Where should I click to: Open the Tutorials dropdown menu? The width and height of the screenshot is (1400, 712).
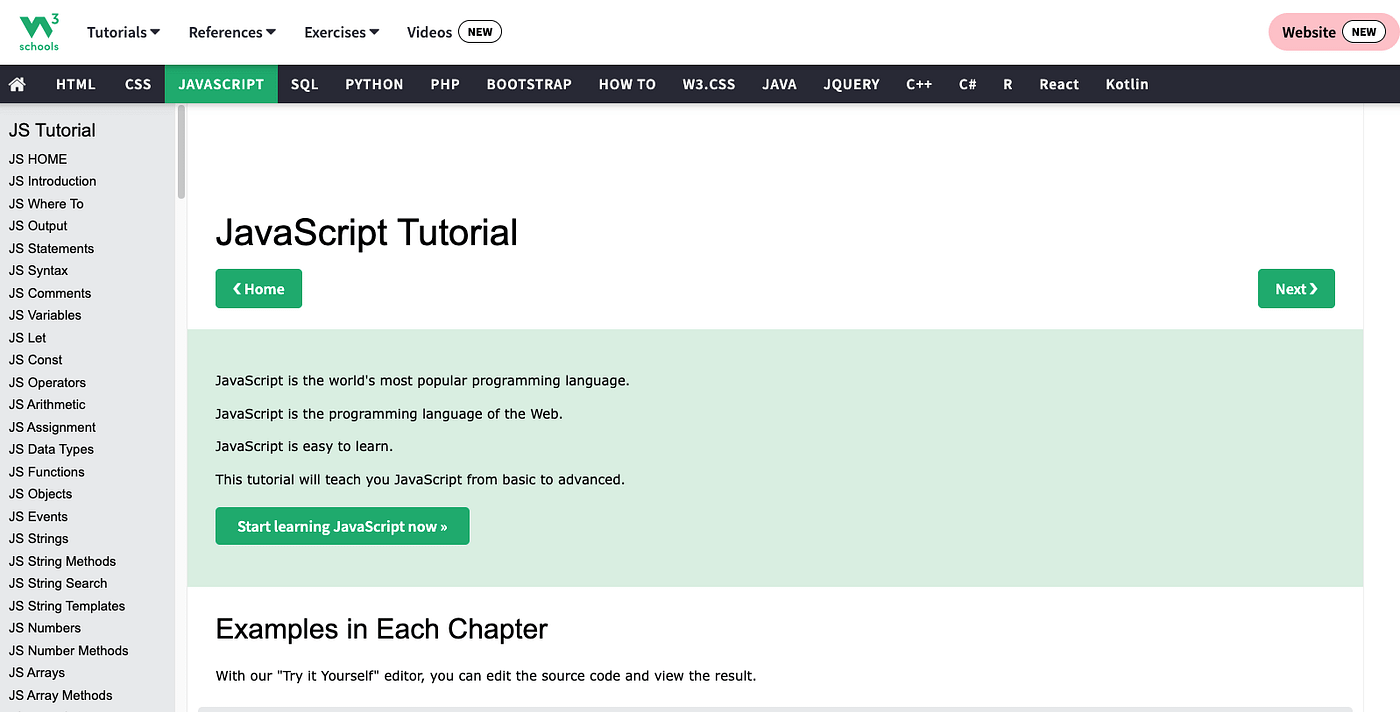coord(124,32)
